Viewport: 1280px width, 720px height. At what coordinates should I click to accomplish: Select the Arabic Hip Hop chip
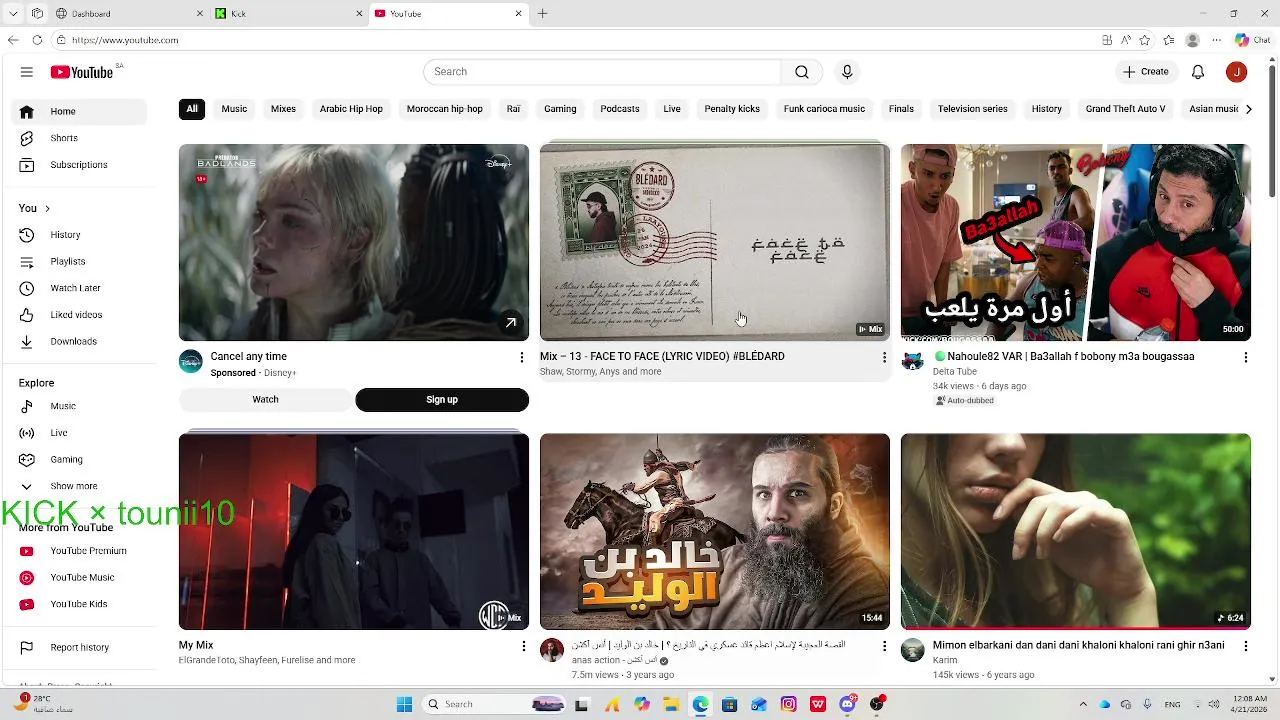click(x=351, y=109)
